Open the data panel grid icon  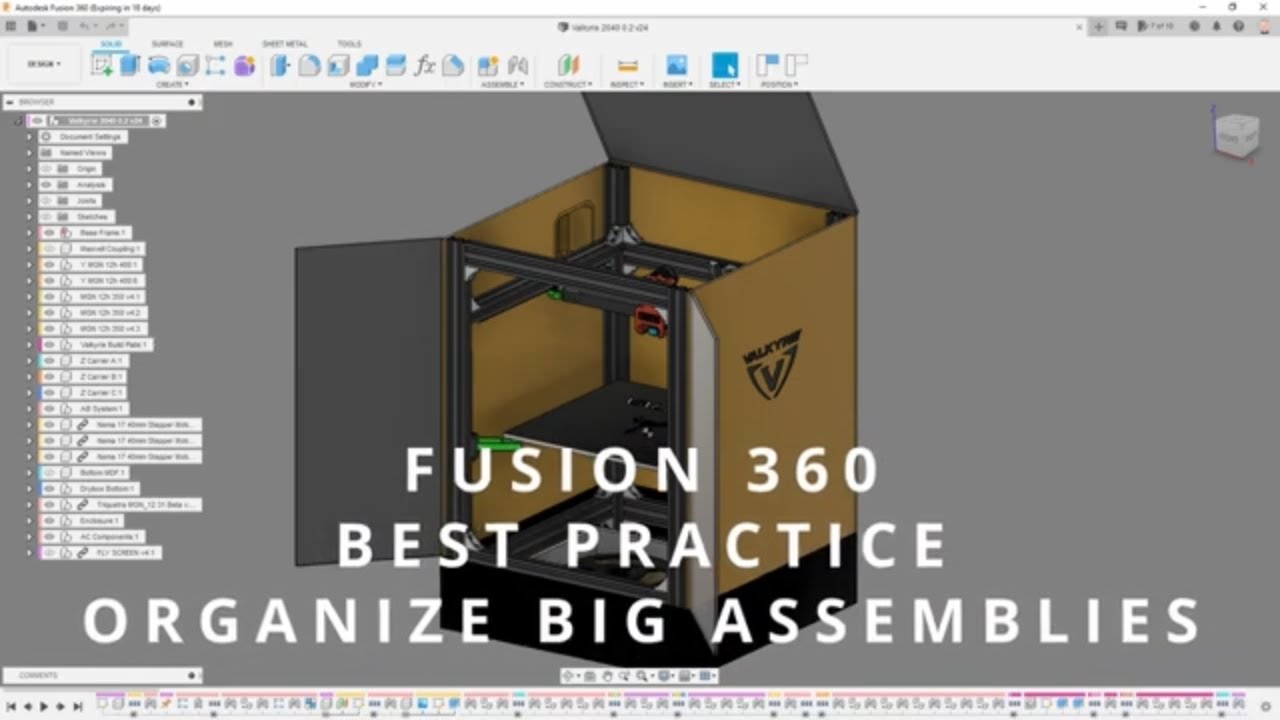point(12,26)
